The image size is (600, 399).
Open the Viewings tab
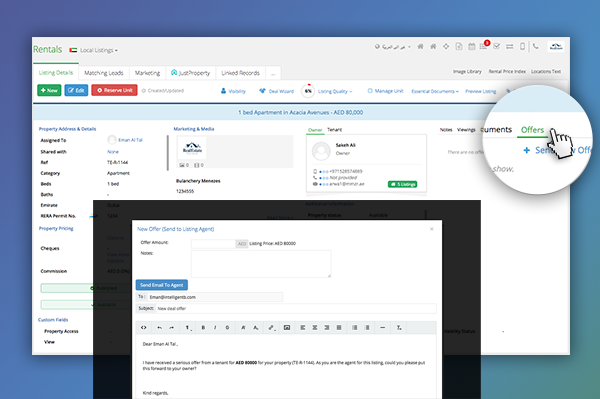pos(466,130)
